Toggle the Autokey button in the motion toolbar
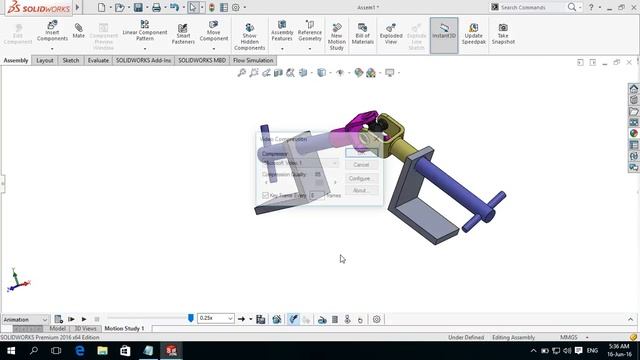640x360 pixels. point(293,319)
